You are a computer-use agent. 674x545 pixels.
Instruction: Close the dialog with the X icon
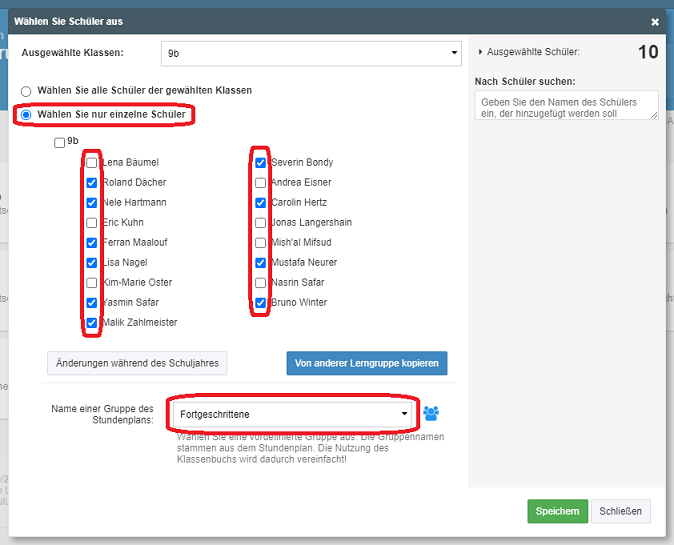click(x=655, y=21)
